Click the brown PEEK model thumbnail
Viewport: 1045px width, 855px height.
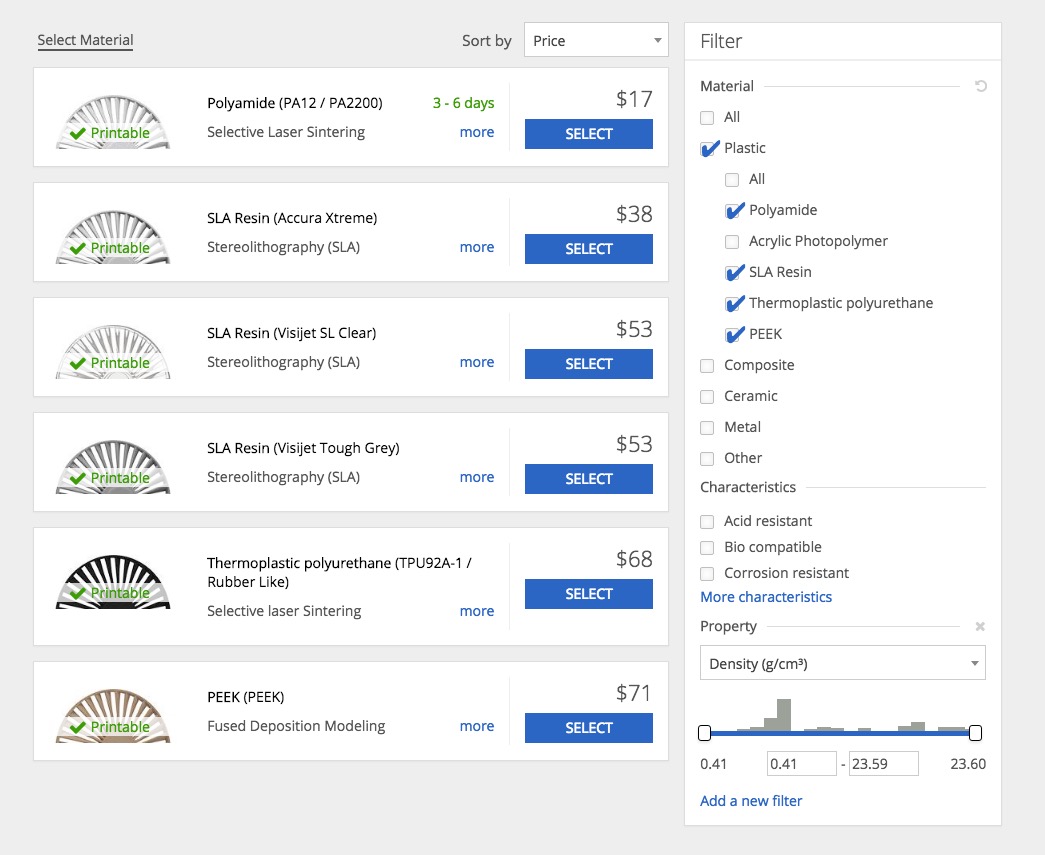pos(112,715)
